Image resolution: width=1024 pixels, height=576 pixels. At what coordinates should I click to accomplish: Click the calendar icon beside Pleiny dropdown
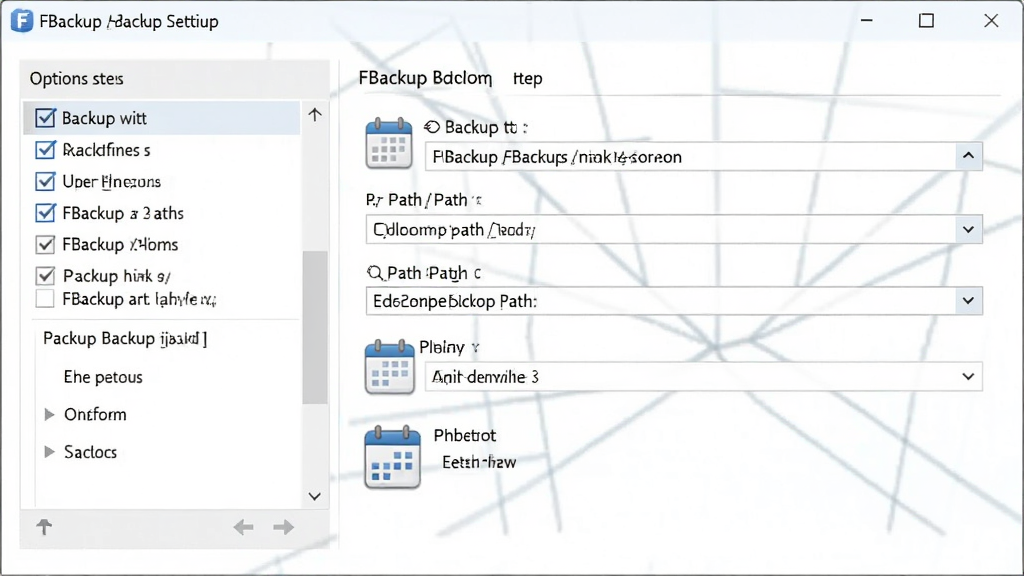(389, 367)
